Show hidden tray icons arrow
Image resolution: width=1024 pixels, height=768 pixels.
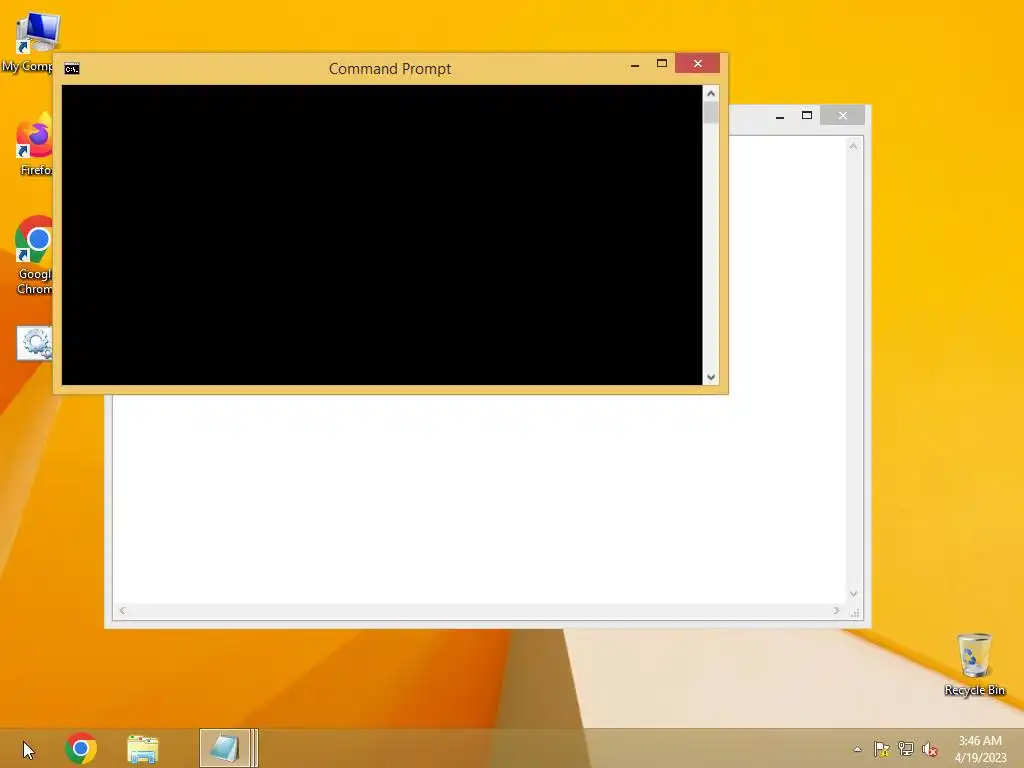857,749
